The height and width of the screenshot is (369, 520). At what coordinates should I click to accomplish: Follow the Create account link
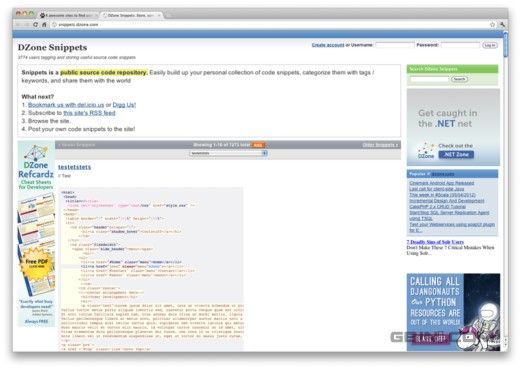(x=328, y=45)
